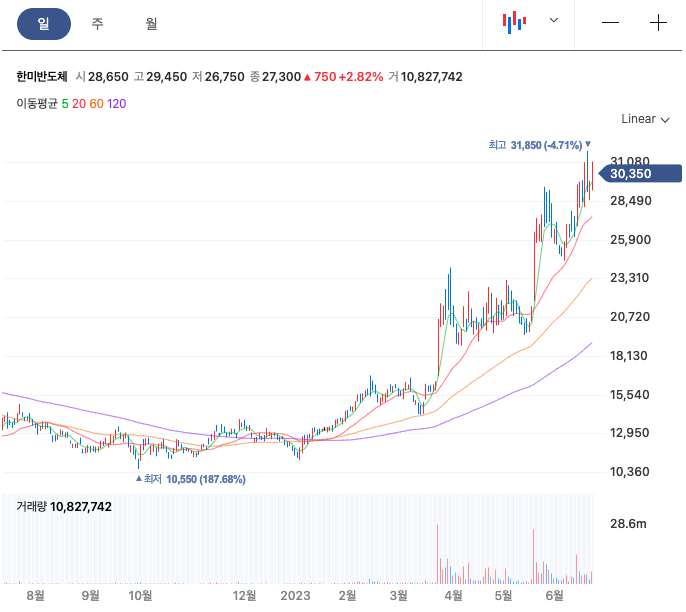The image size is (686, 612).
Task: Toggle the 120-day moving average
Action: click(116, 104)
